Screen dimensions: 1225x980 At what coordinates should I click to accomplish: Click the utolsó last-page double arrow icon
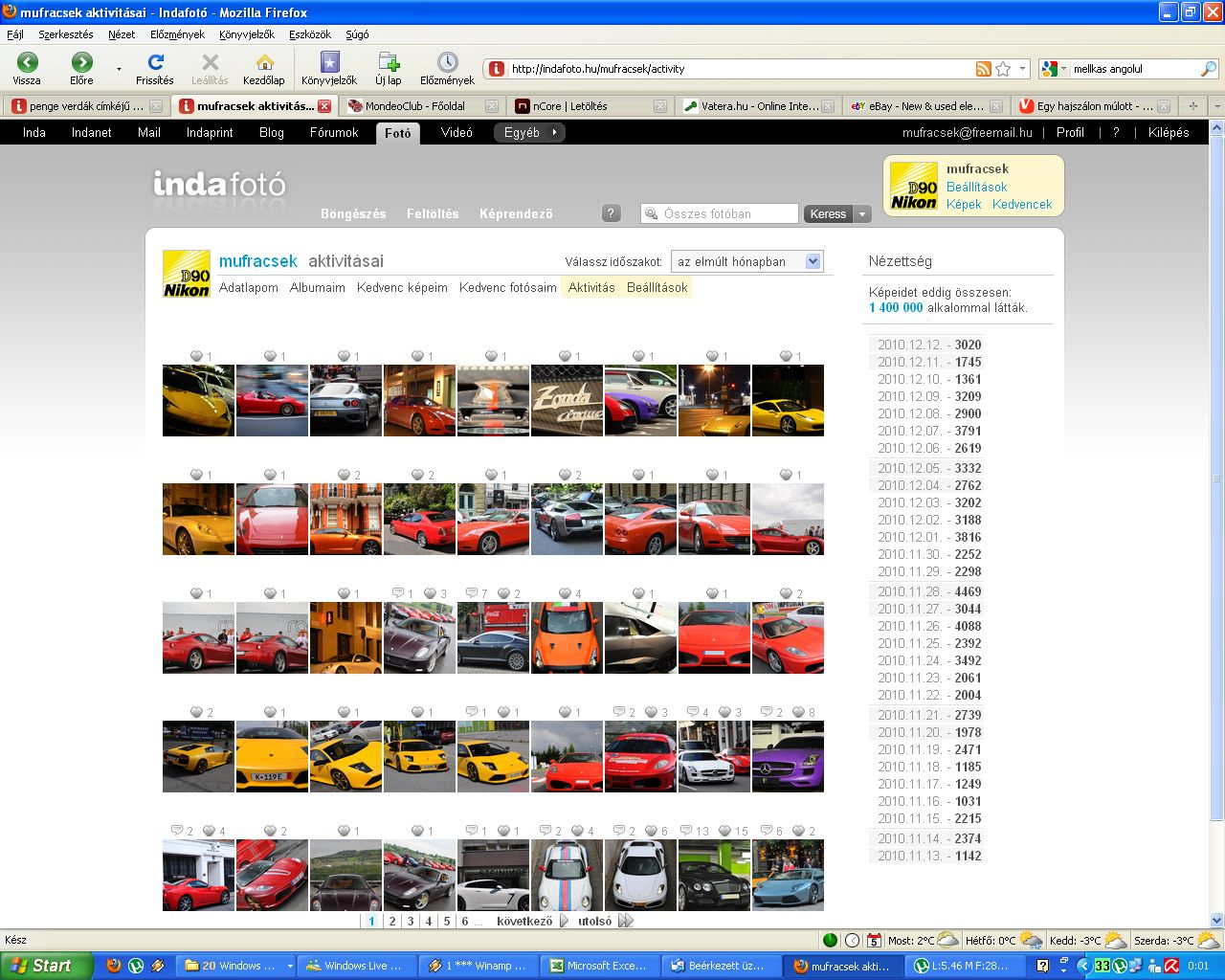click(626, 921)
